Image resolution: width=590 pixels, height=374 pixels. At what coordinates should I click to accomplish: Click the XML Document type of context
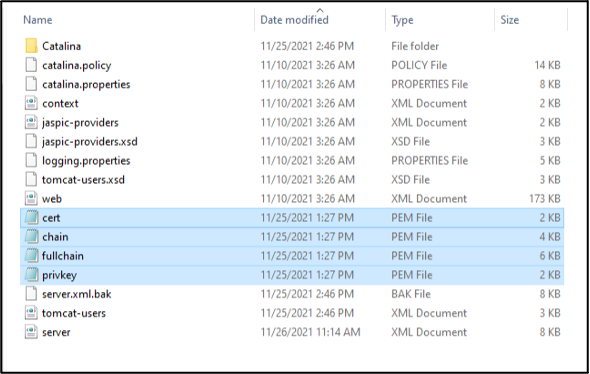[429, 103]
